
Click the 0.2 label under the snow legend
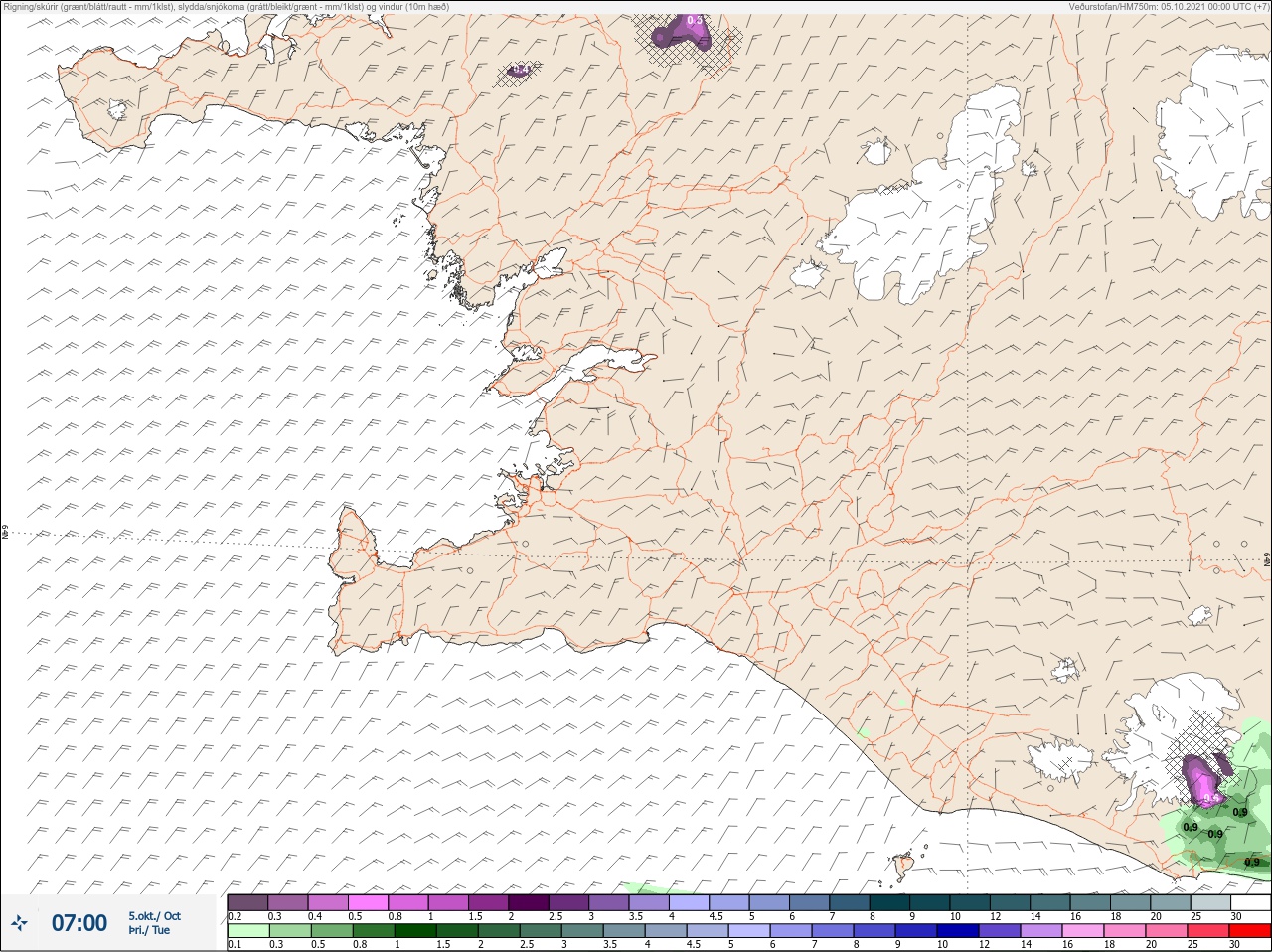point(235,916)
